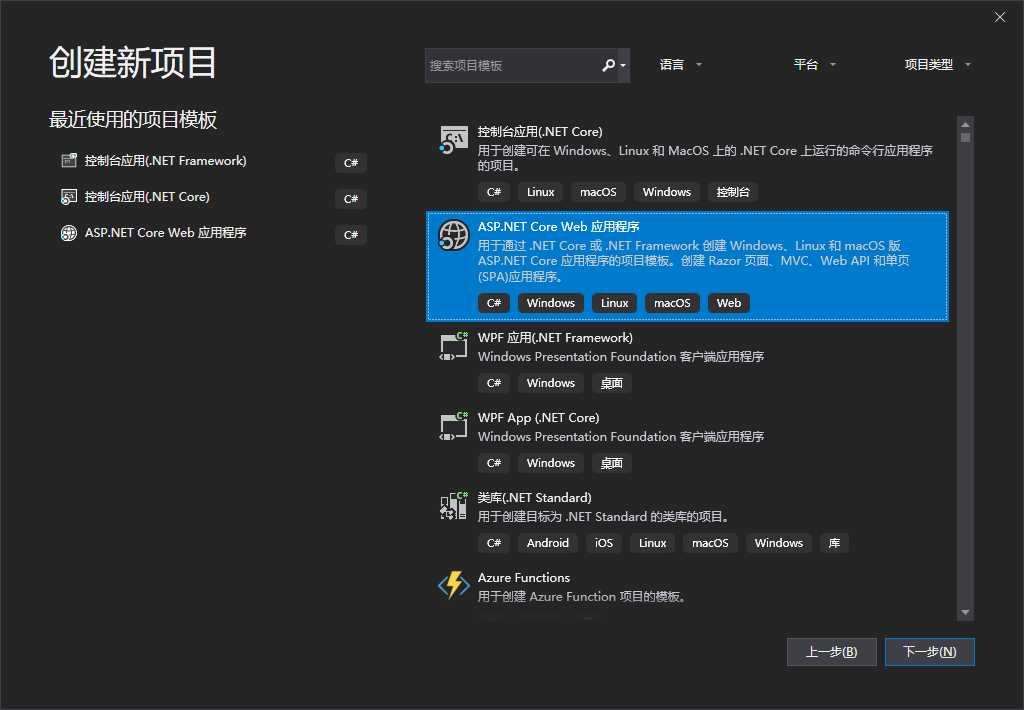Click the 桌面 tag under WPF 应用(.NET Framework)
This screenshot has height=710, width=1024.
[x=611, y=383]
